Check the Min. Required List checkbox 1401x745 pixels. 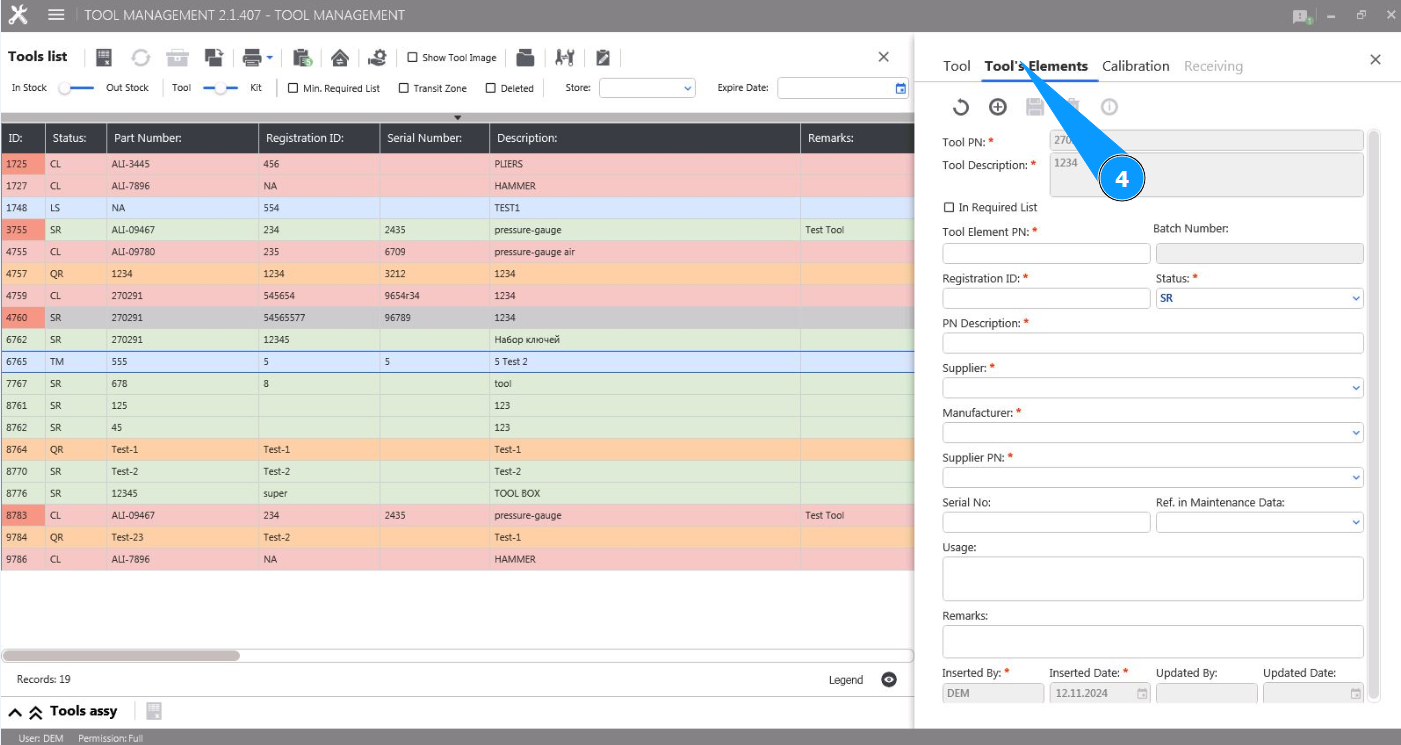point(293,88)
